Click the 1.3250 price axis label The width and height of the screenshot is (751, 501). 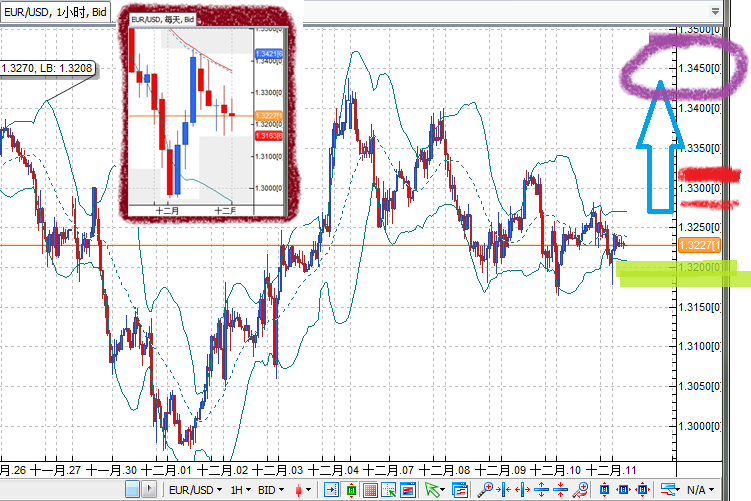(x=700, y=227)
